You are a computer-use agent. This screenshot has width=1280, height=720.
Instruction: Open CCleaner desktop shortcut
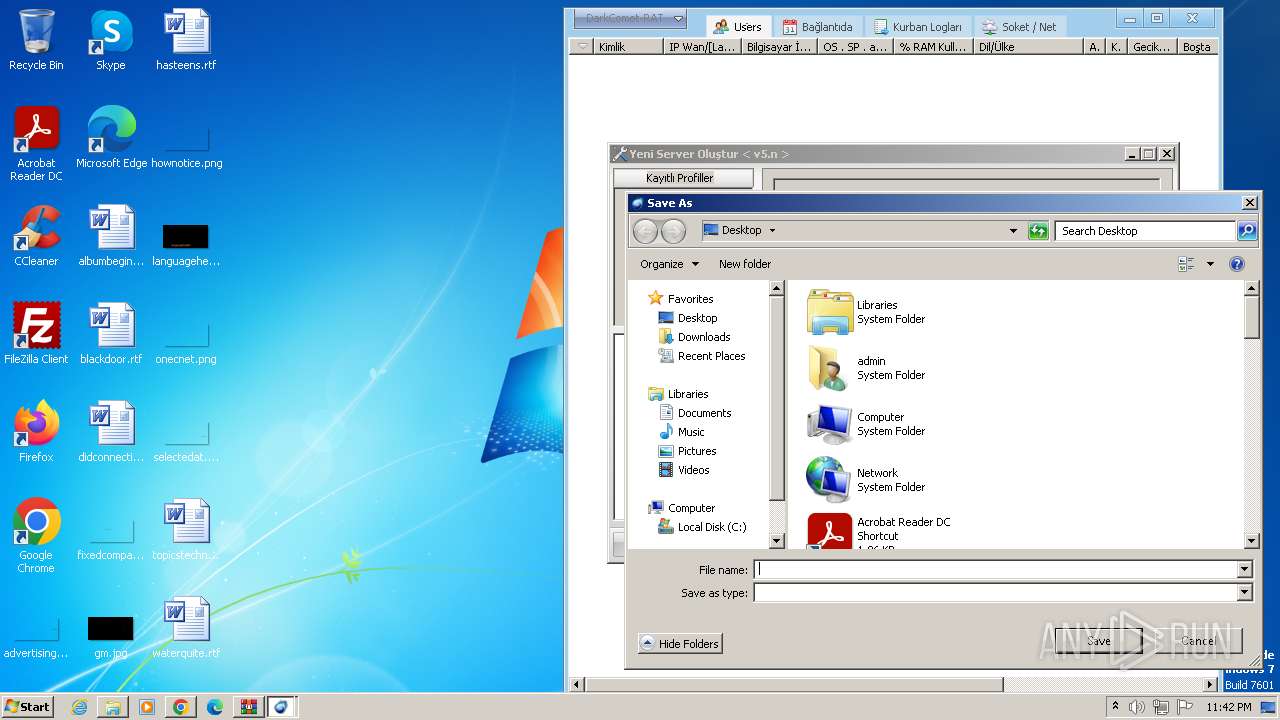coord(36,236)
